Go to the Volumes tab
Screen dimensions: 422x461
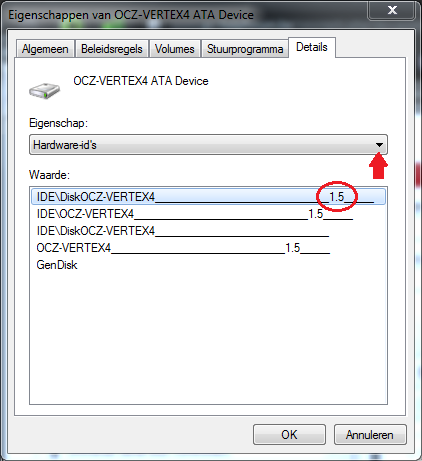point(175,49)
